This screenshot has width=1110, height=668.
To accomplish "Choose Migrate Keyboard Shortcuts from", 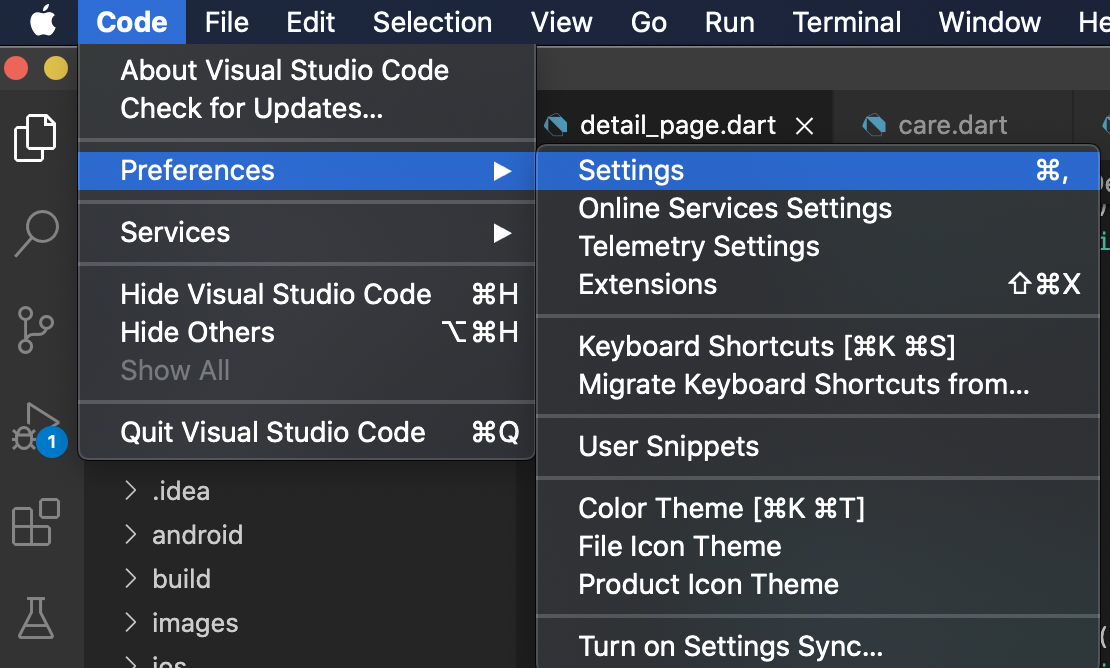I will click(818, 384).
